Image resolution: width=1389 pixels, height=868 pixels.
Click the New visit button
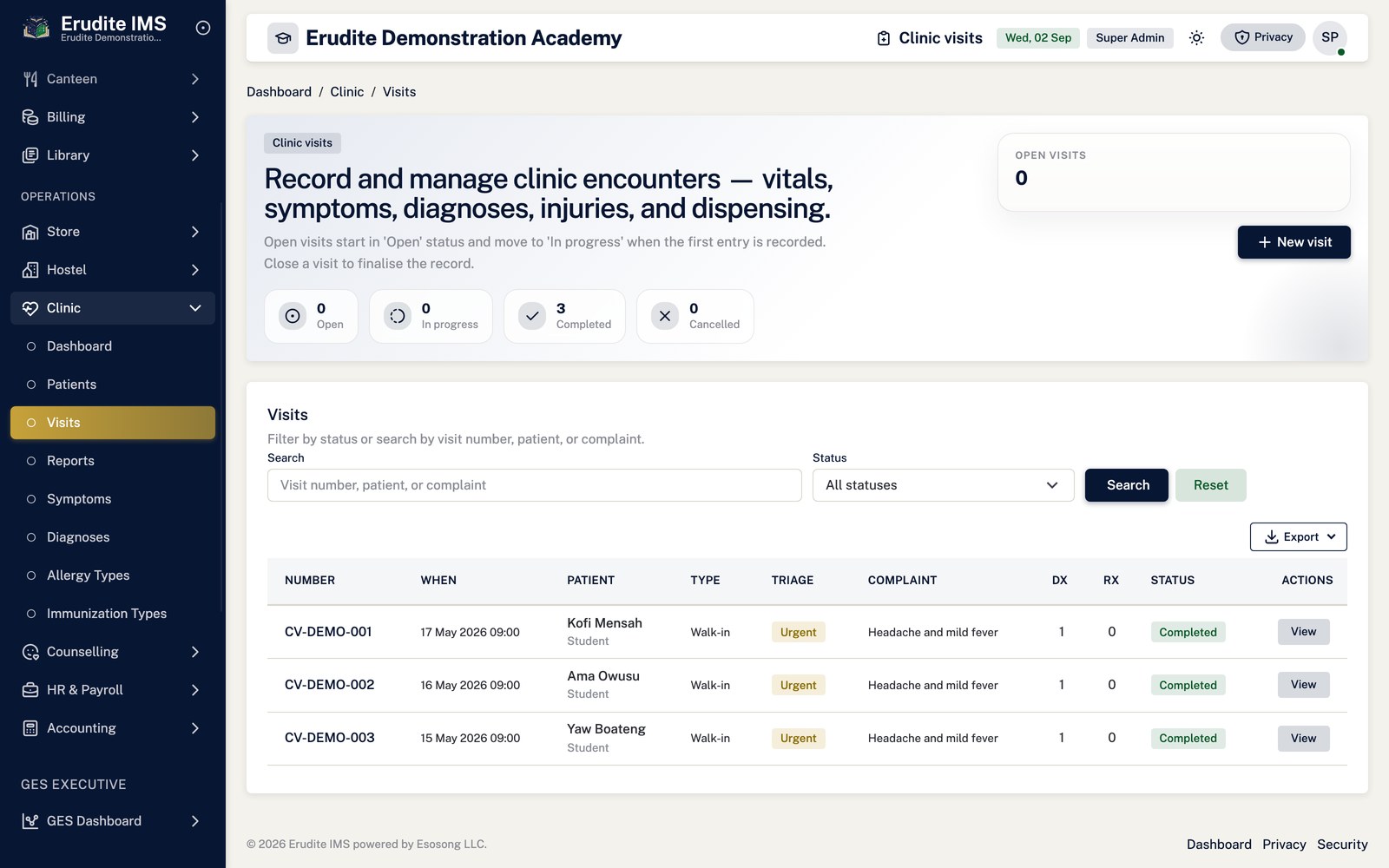(1294, 242)
